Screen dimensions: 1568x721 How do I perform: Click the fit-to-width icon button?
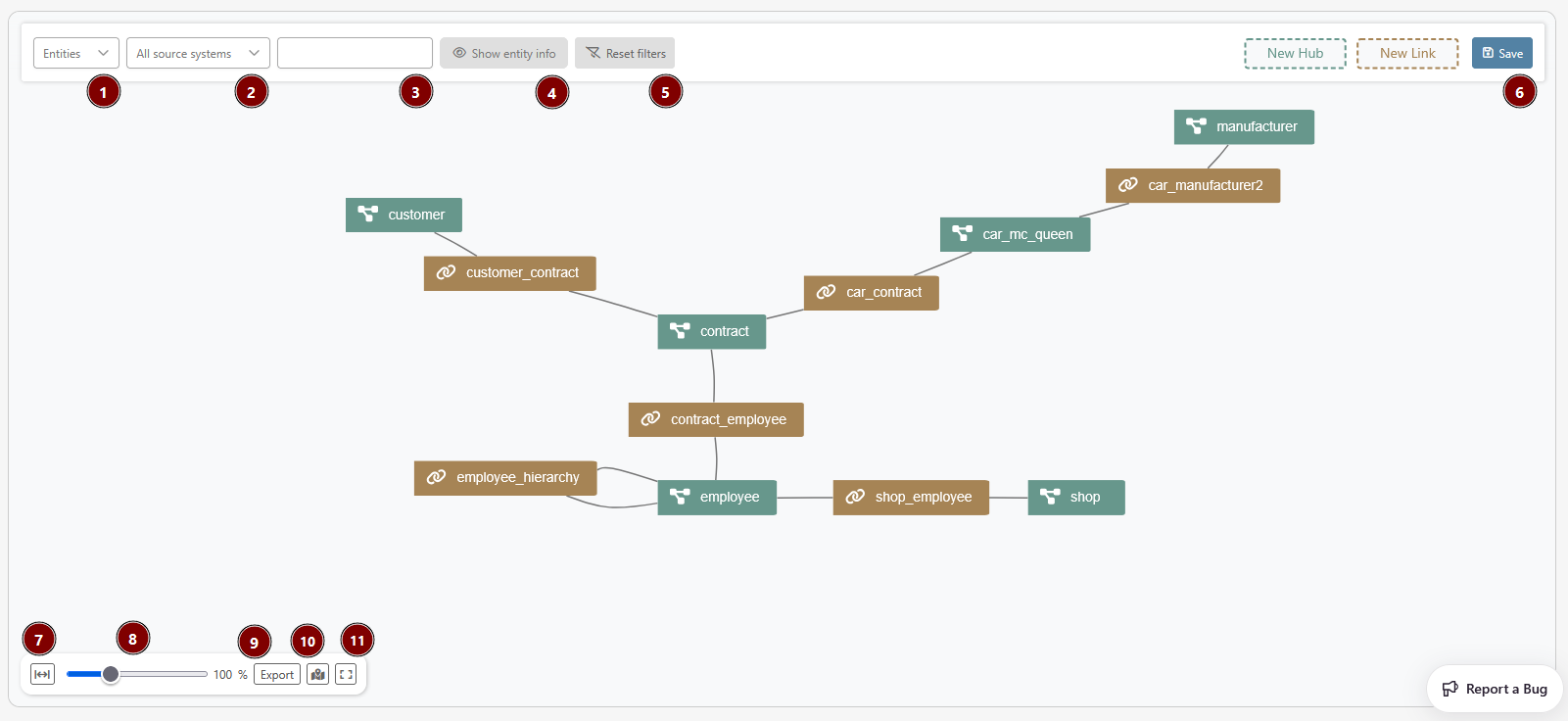click(x=42, y=674)
